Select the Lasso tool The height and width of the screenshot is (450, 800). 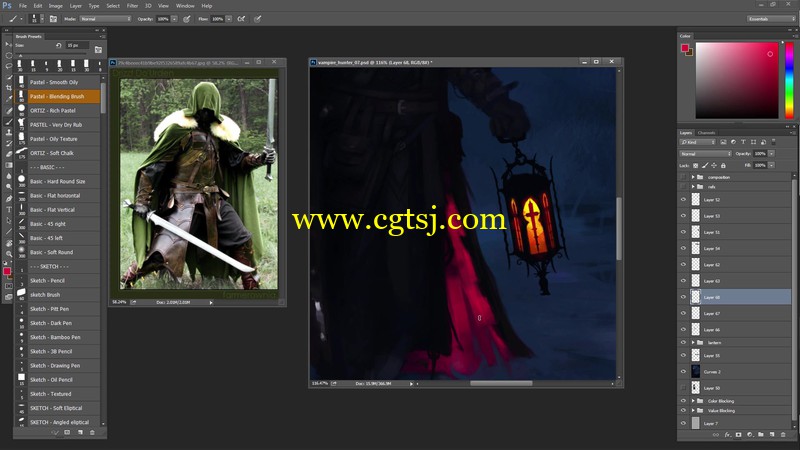click(x=8, y=66)
